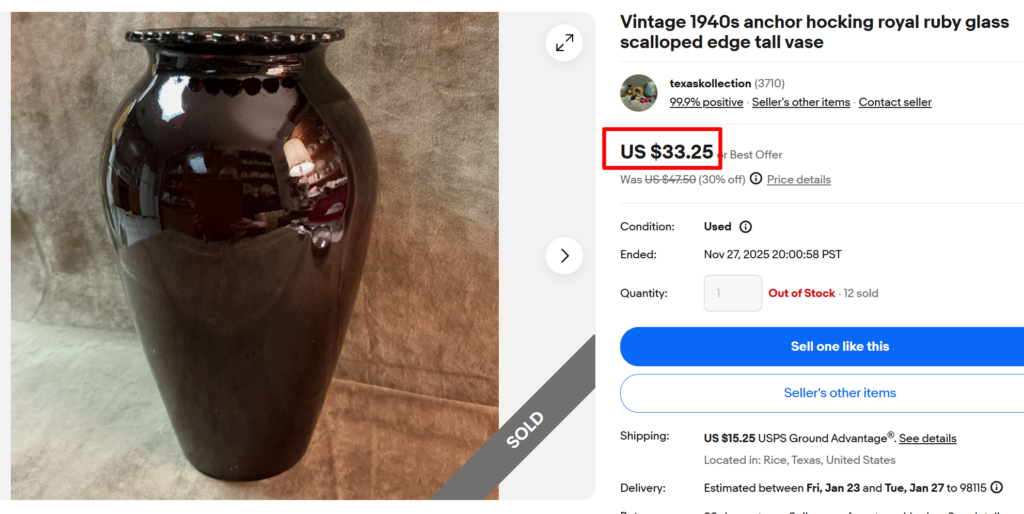Image resolution: width=1024 pixels, height=514 pixels.
Task: Click the Quantity input box
Action: click(733, 293)
